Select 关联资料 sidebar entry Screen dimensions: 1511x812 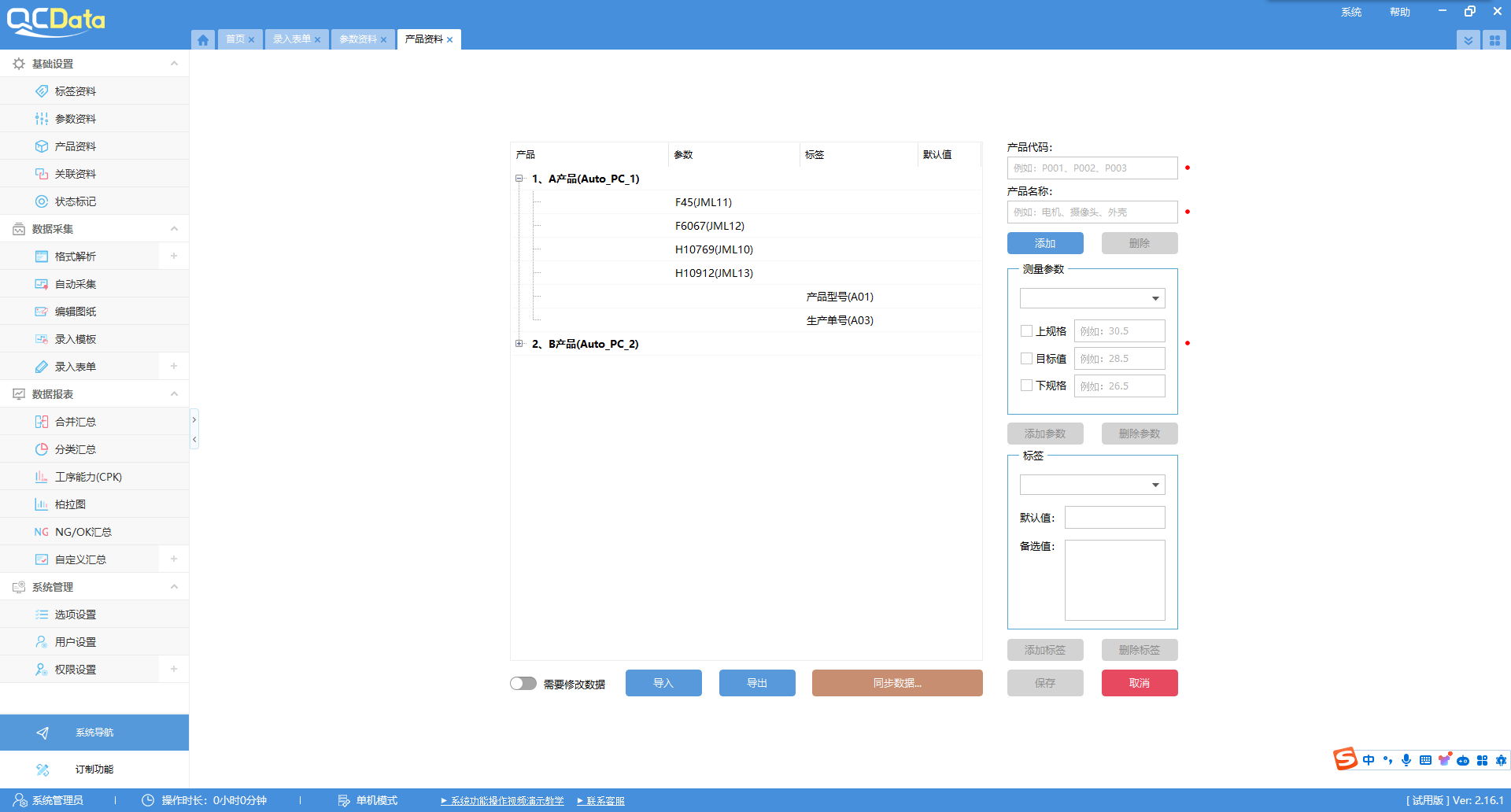click(76, 174)
